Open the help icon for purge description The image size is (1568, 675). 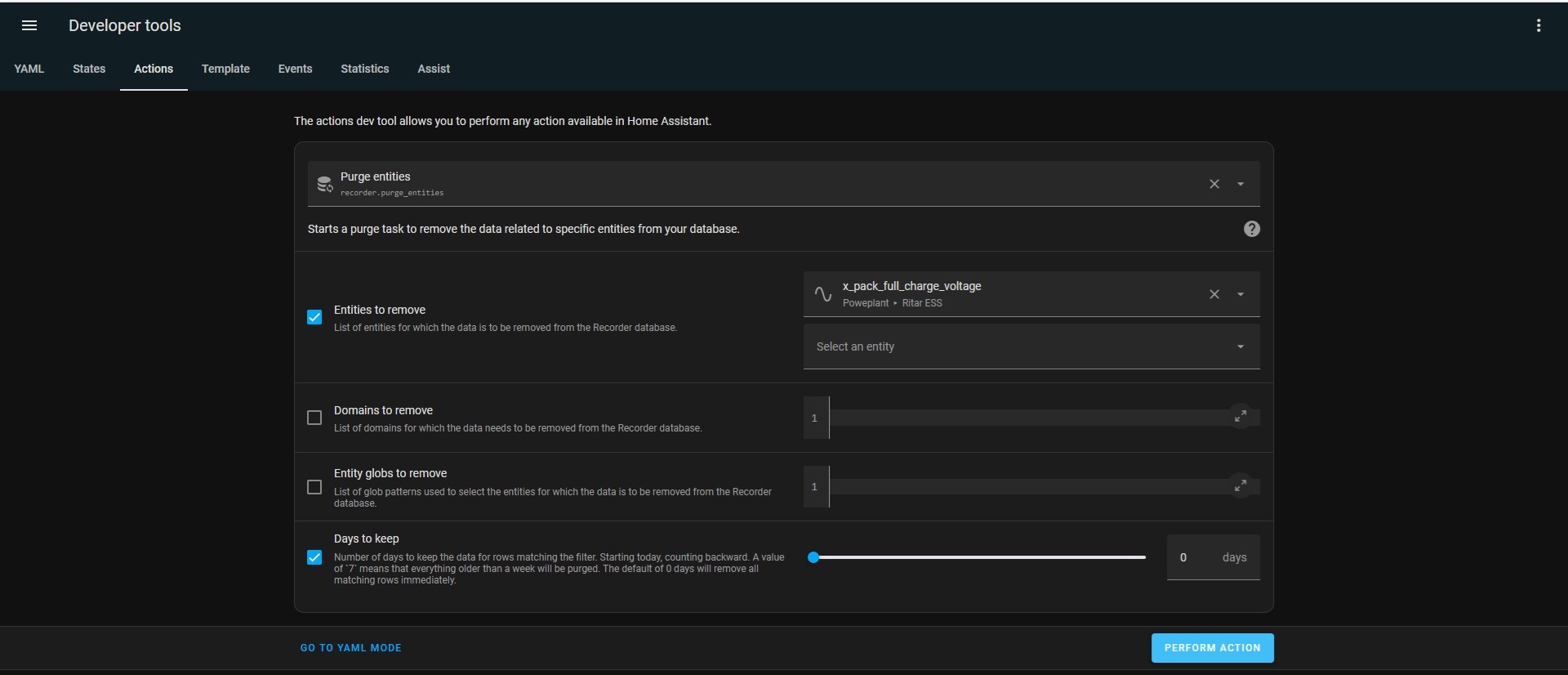(x=1251, y=229)
